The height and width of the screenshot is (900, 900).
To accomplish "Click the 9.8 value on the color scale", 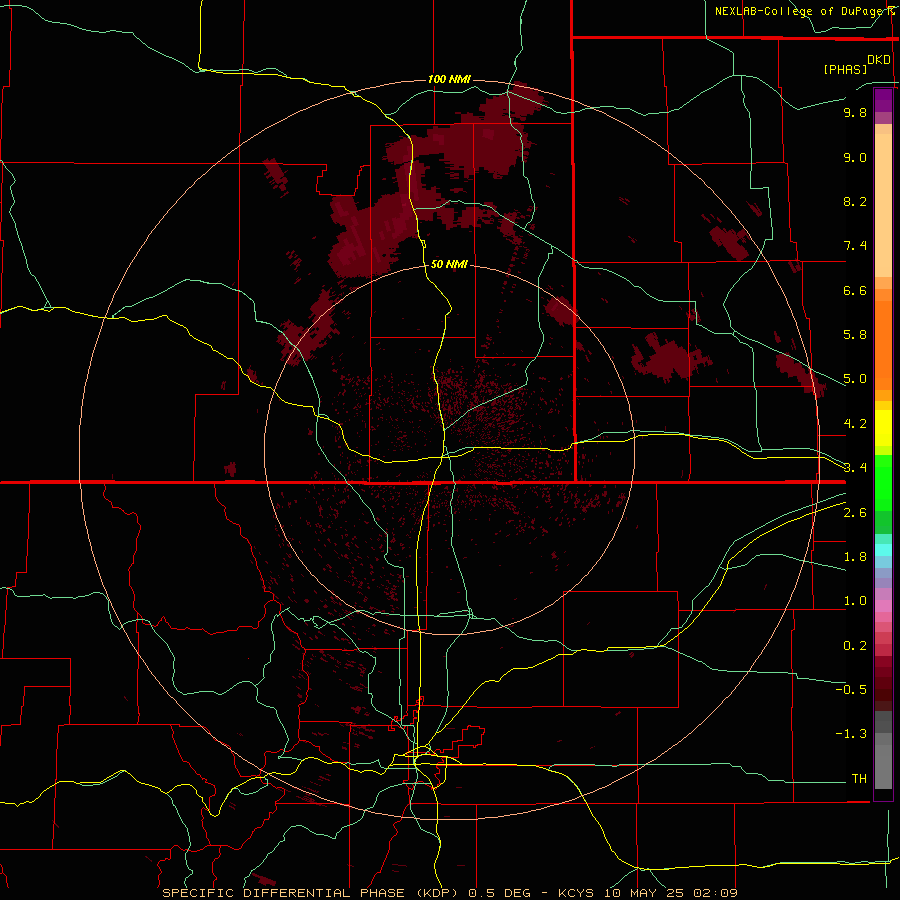I will click(855, 112).
